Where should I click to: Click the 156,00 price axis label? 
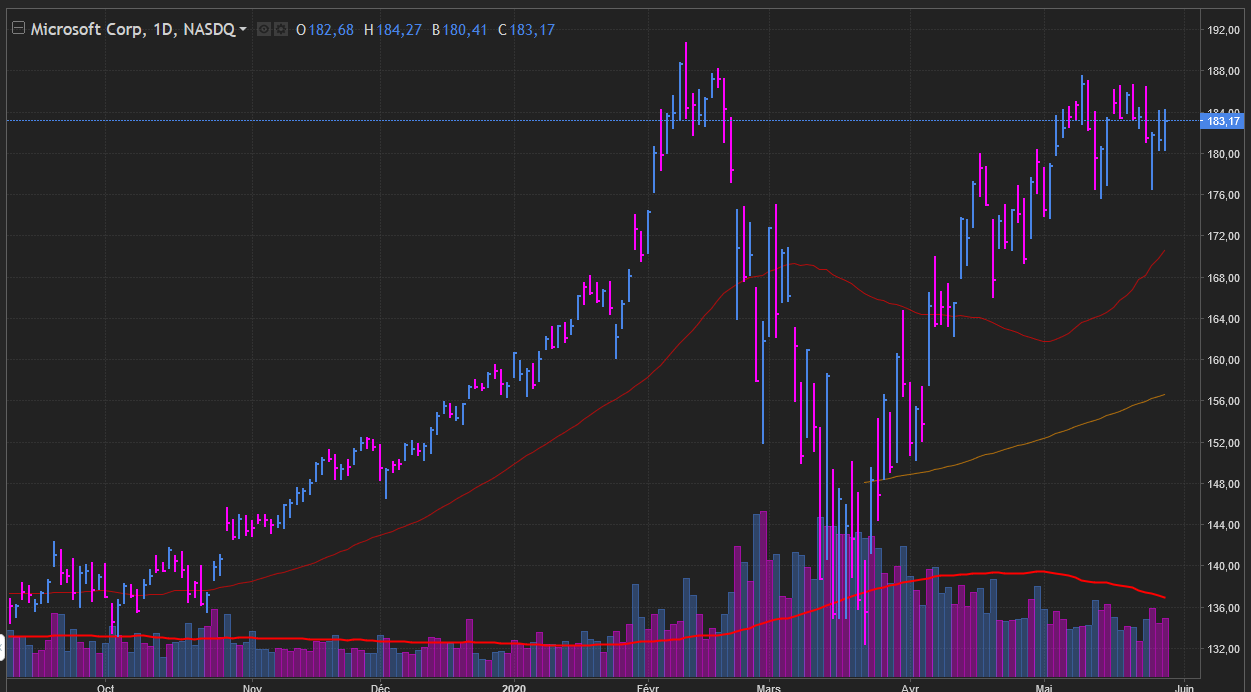tap(1225, 401)
